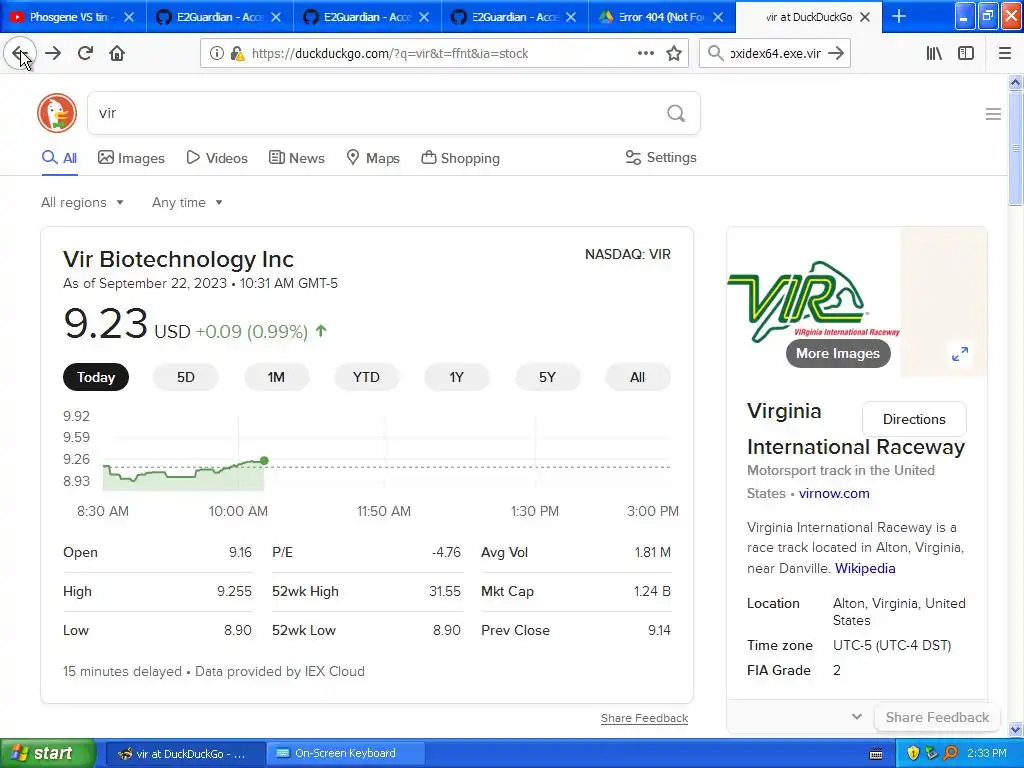Select the YTD chart range

pos(366,377)
